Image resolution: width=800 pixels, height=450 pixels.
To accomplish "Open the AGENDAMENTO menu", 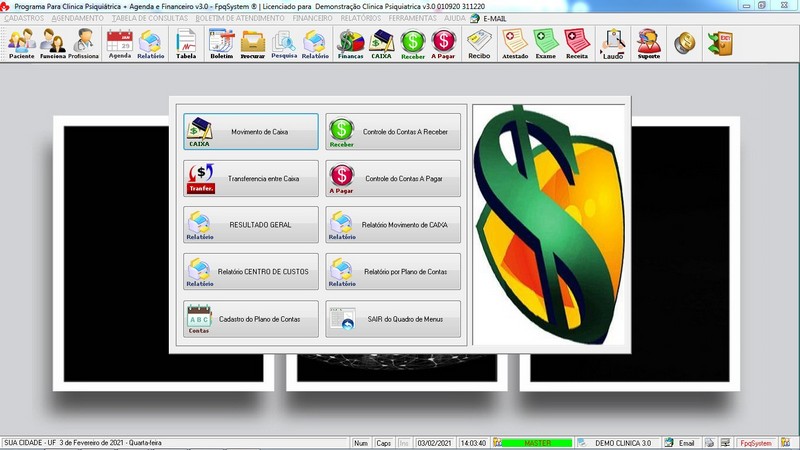I will [x=78, y=18].
